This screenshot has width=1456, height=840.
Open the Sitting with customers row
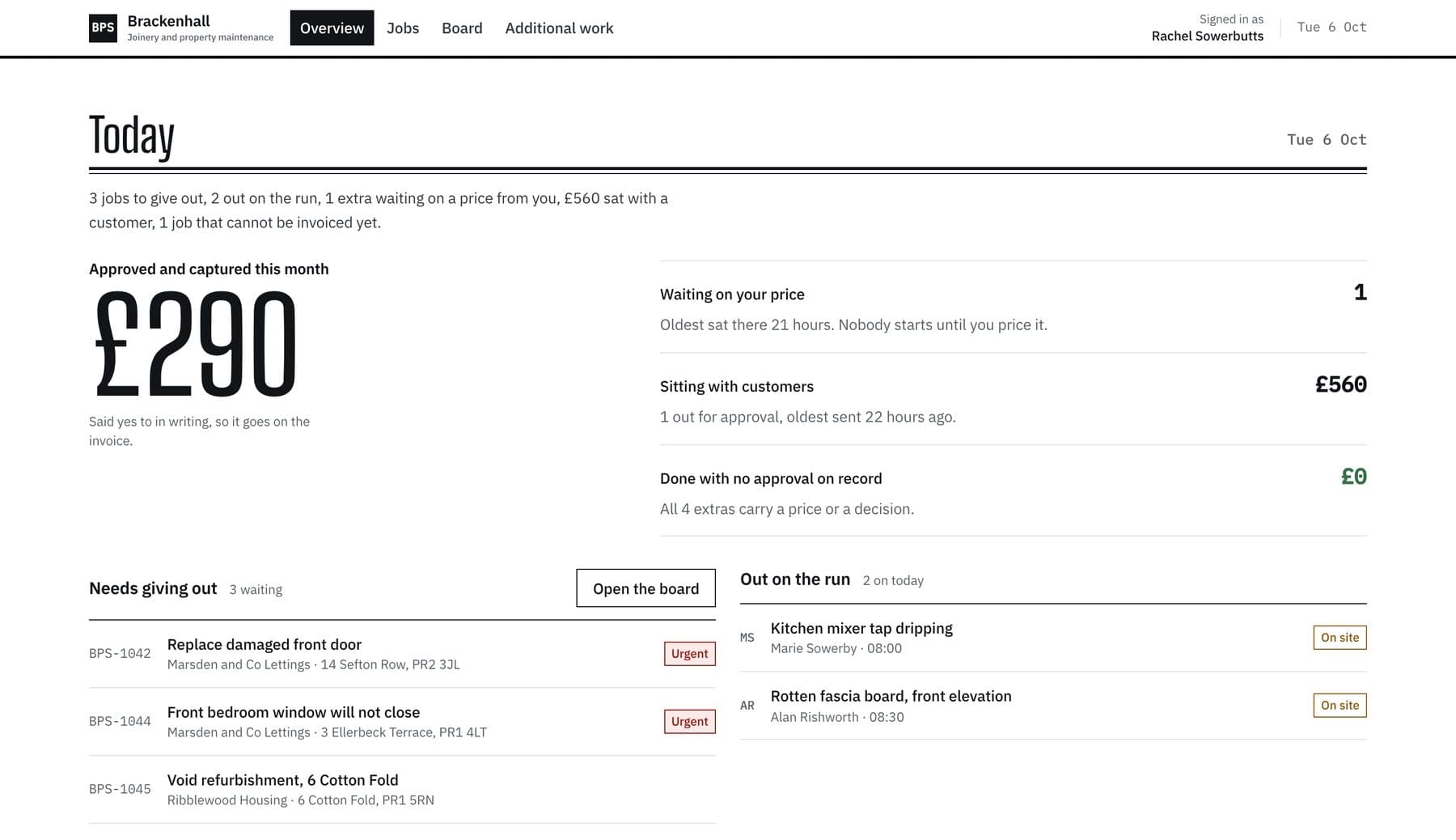(1013, 399)
